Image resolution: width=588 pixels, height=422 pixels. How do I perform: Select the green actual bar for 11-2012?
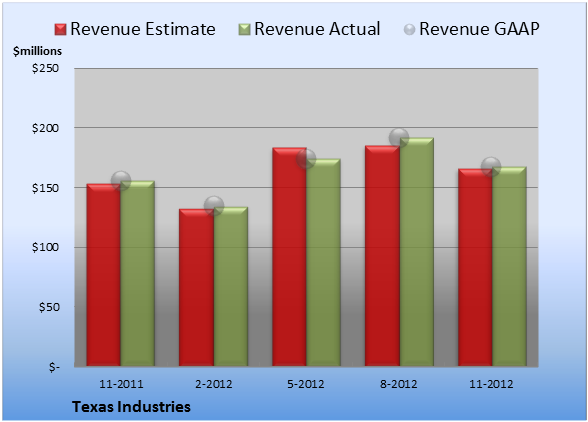pos(509,266)
